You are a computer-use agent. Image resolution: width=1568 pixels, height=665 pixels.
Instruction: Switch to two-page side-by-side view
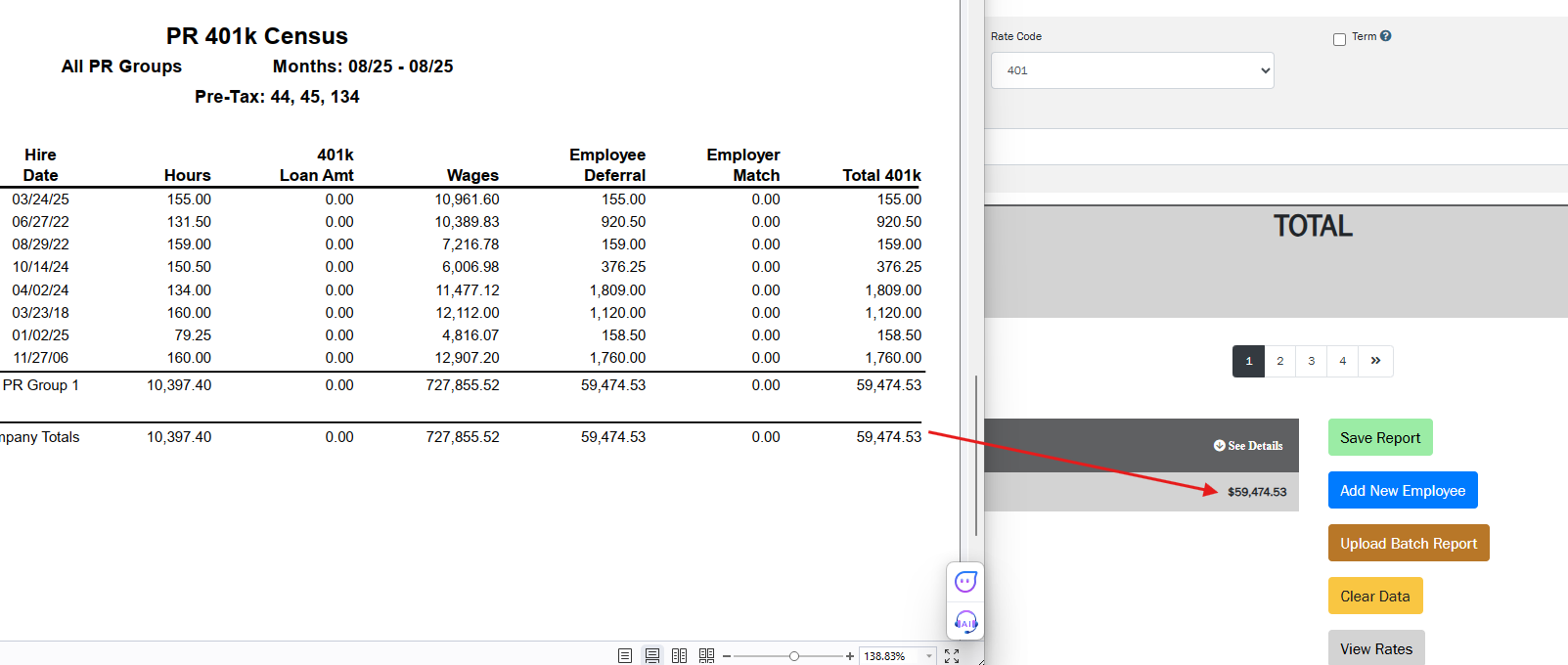point(680,656)
